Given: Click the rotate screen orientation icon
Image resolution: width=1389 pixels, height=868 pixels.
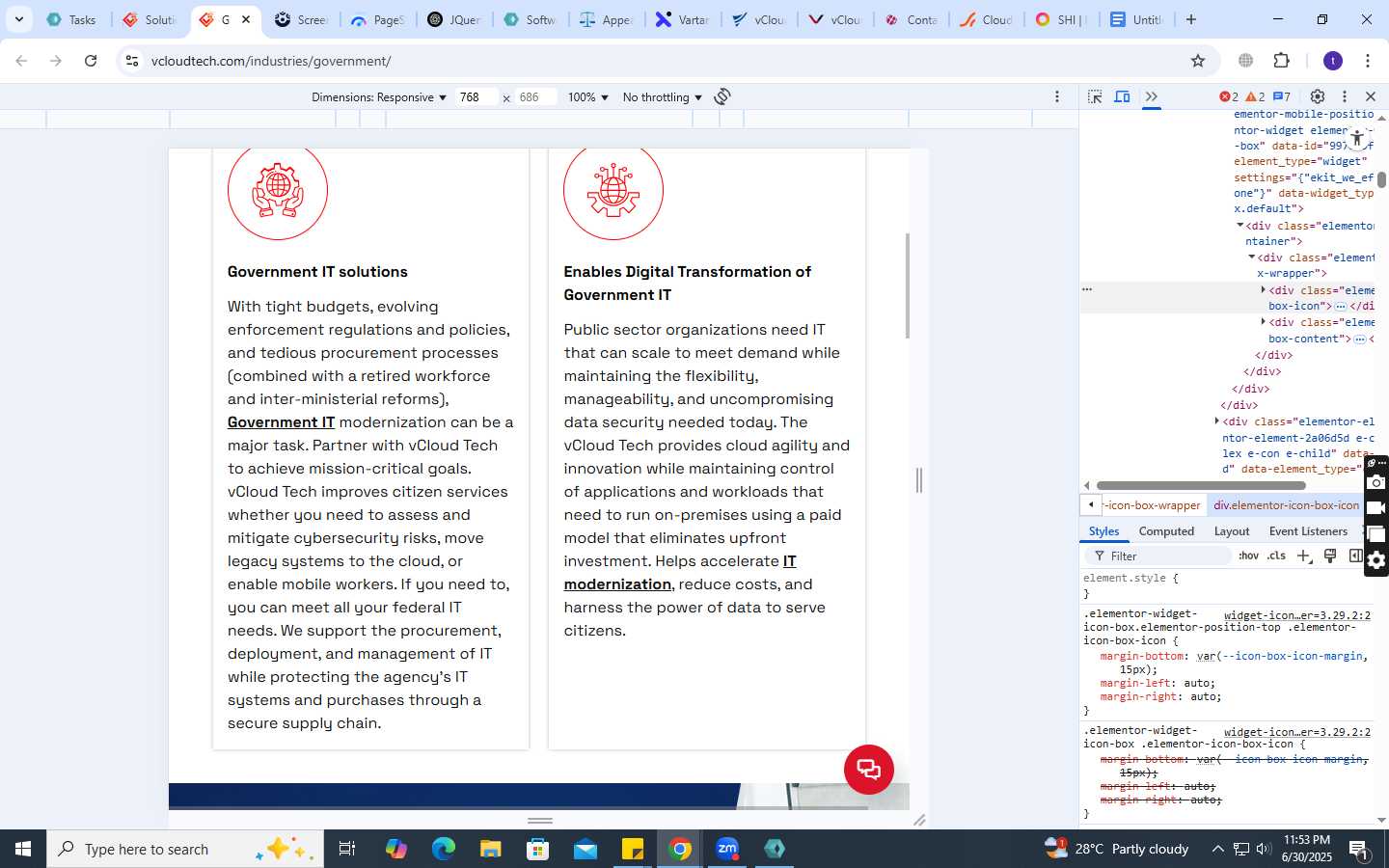Looking at the screenshot, I should [722, 96].
